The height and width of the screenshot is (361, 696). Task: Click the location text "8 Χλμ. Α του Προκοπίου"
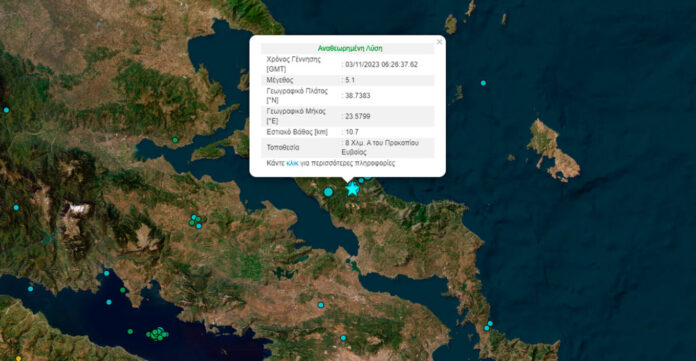coord(382,143)
